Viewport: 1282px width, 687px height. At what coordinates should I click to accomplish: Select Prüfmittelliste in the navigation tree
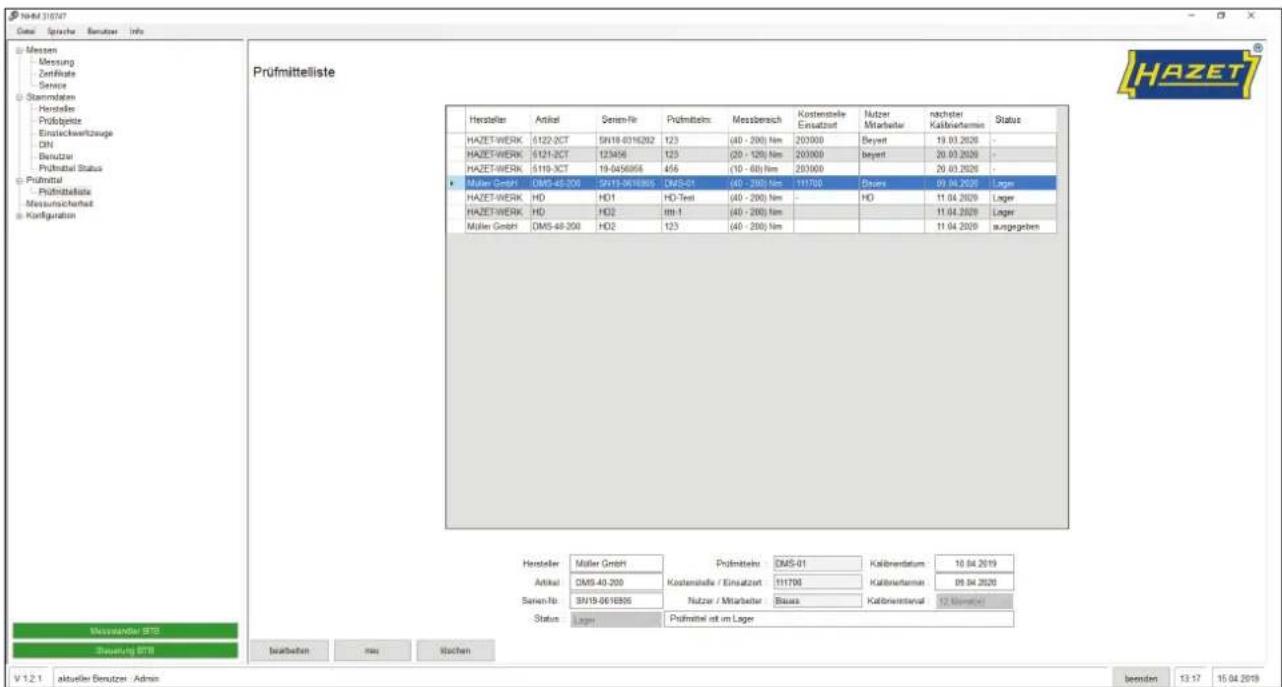click(65, 192)
